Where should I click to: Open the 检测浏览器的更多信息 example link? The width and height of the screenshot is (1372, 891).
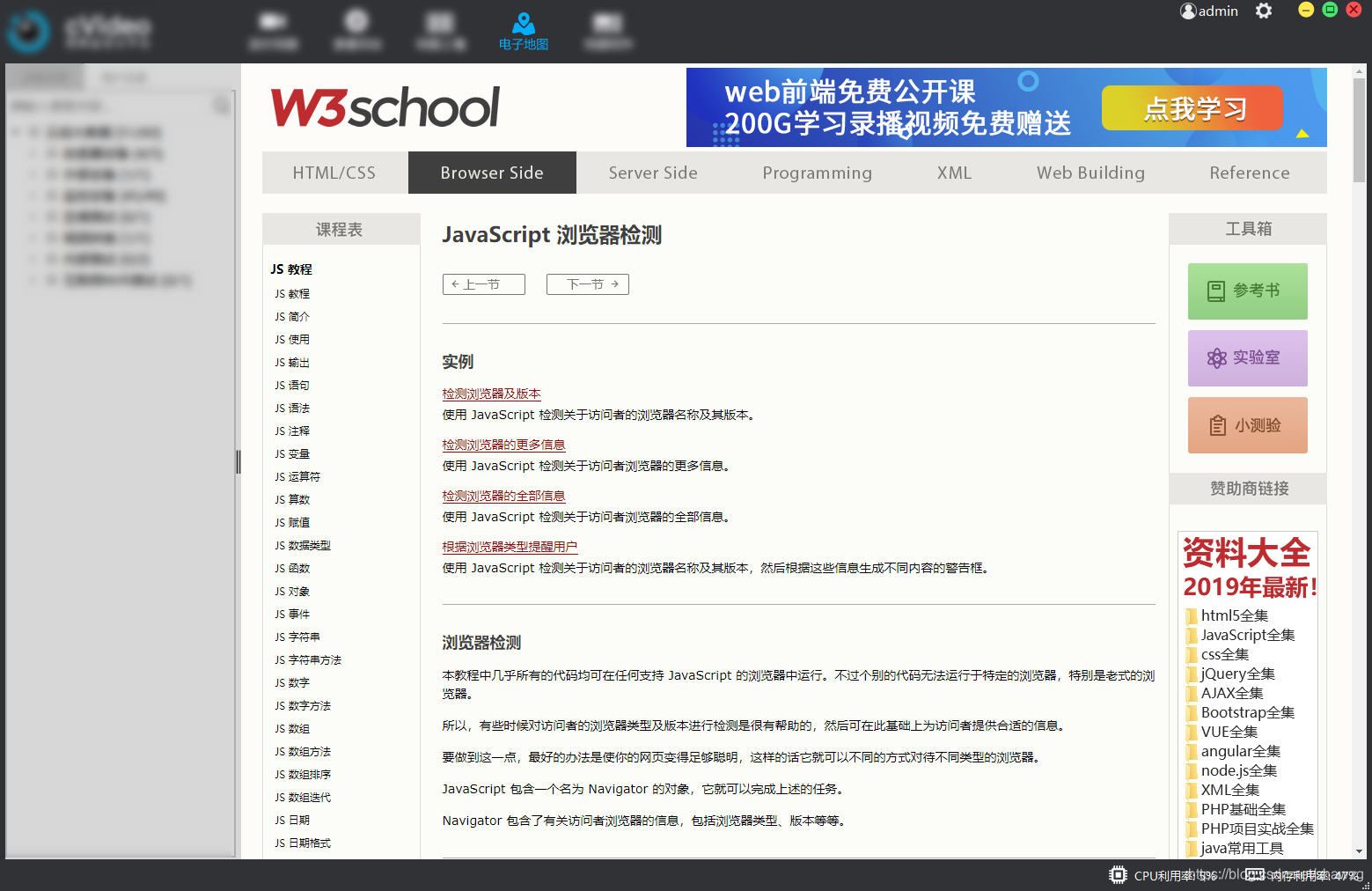pos(503,445)
